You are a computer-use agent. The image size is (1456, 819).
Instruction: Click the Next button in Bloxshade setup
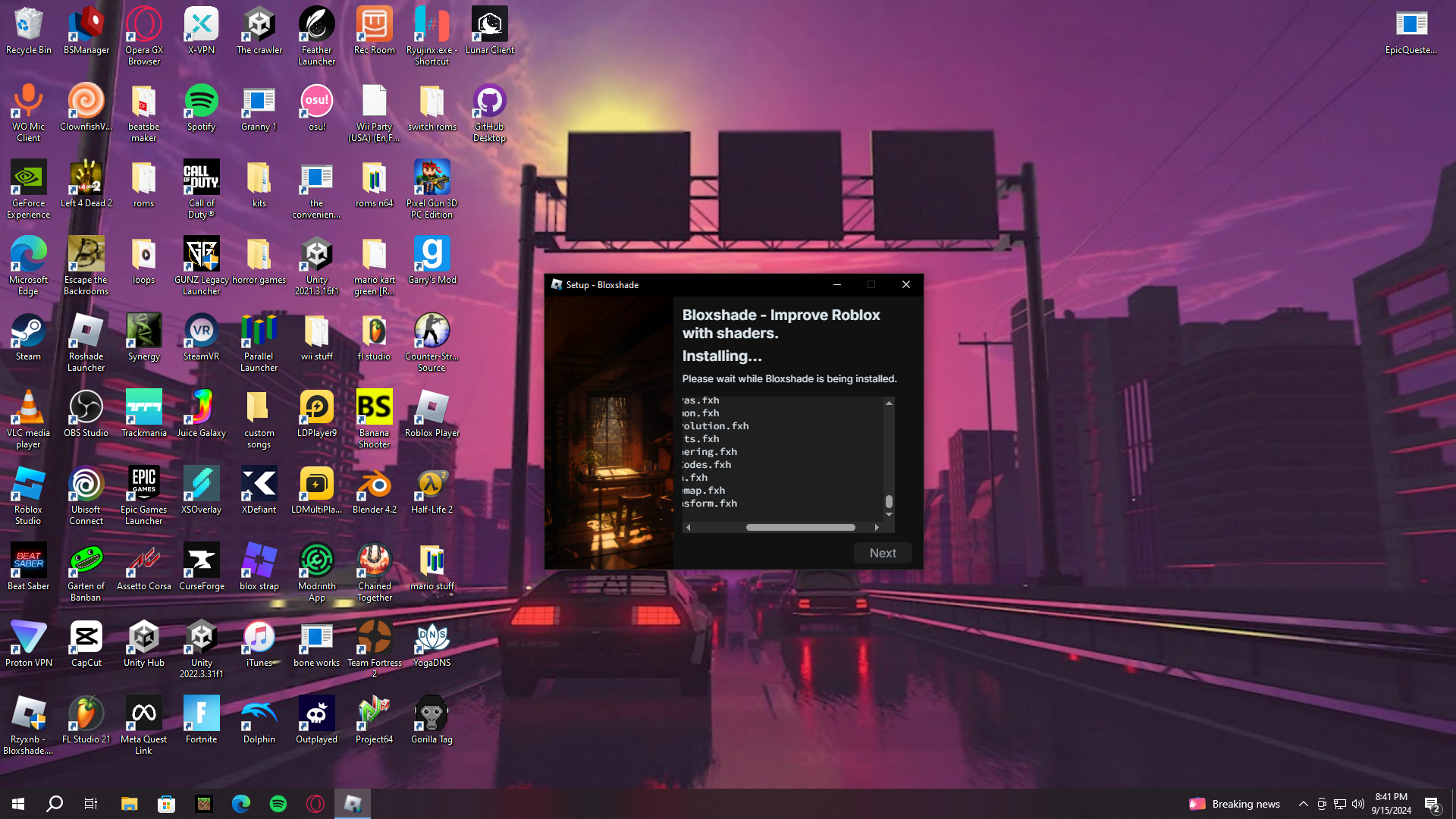tap(882, 553)
